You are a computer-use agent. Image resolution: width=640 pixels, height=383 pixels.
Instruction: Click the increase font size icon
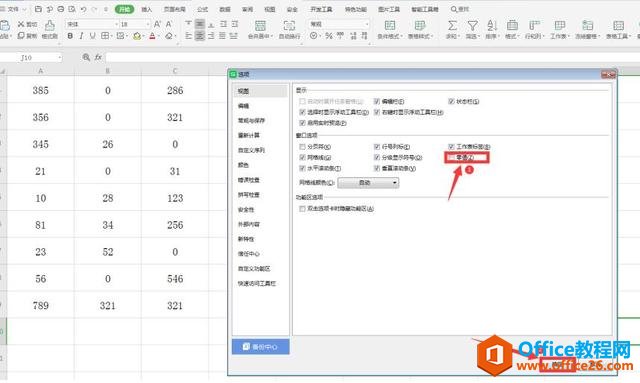pos(157,24)
